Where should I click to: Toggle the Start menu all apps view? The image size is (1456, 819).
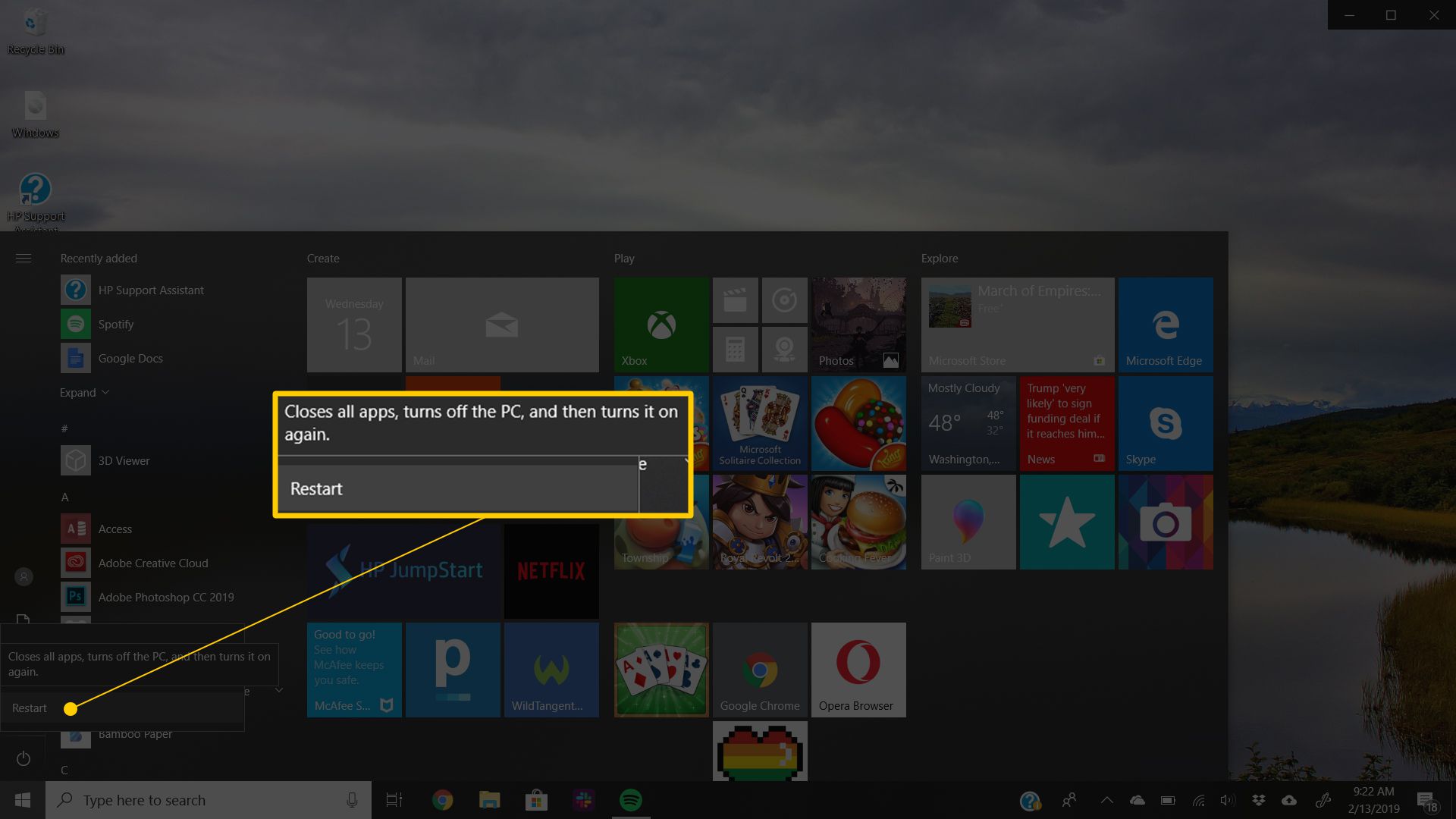(23, 258)
